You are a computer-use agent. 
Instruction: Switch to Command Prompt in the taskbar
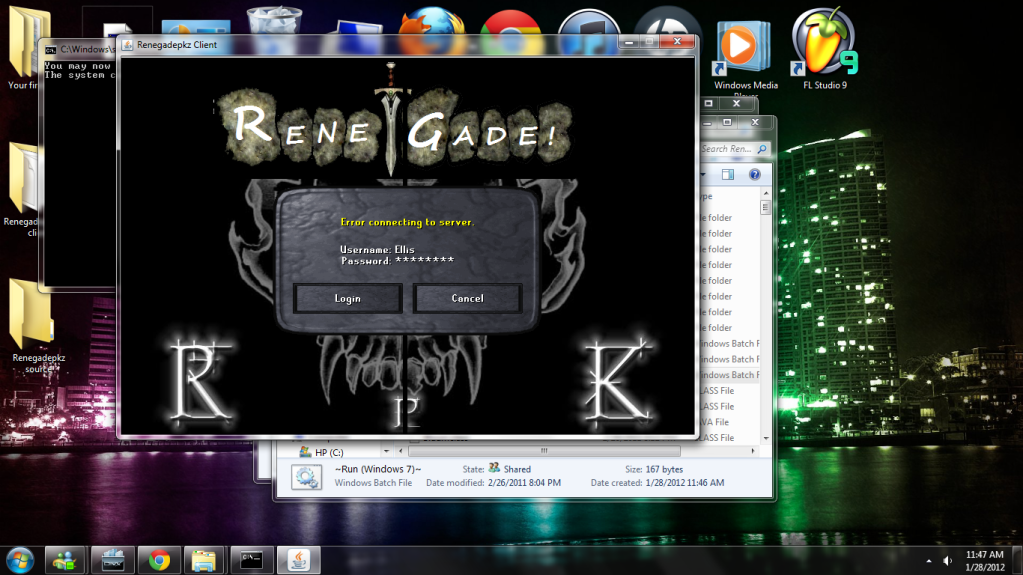(x=250, y=559)
